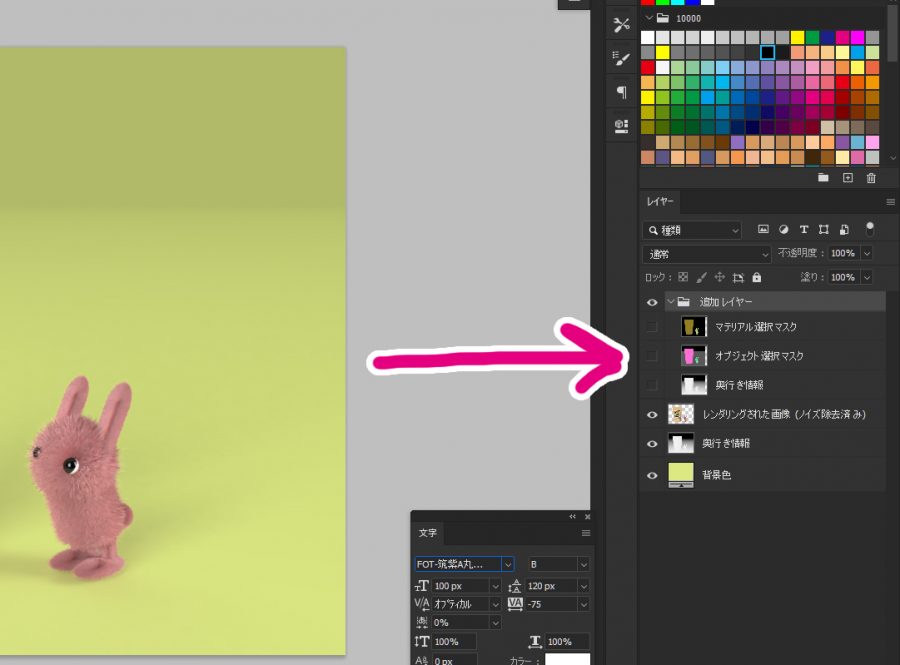Click the lock all layer icon
900x665 pixels.
coord(756,277)
